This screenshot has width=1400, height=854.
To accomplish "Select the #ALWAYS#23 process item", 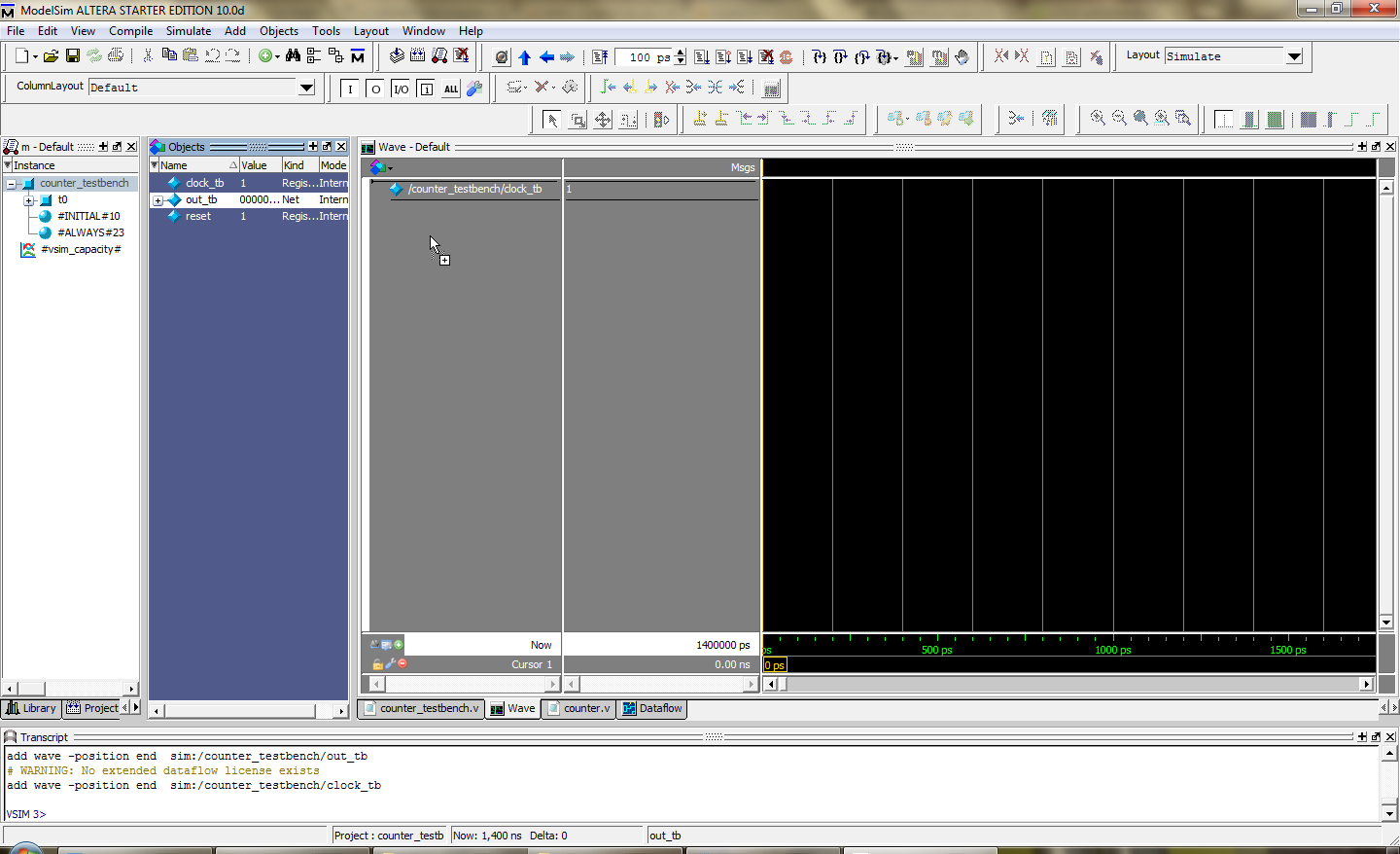I will coord(90,232).
